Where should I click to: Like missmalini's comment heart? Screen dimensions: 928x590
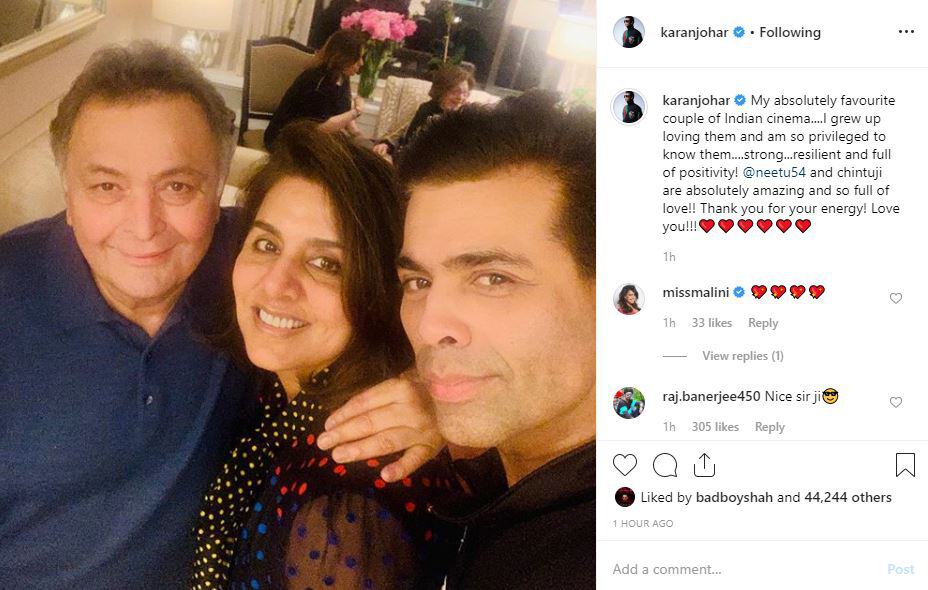tap(895, 298)
